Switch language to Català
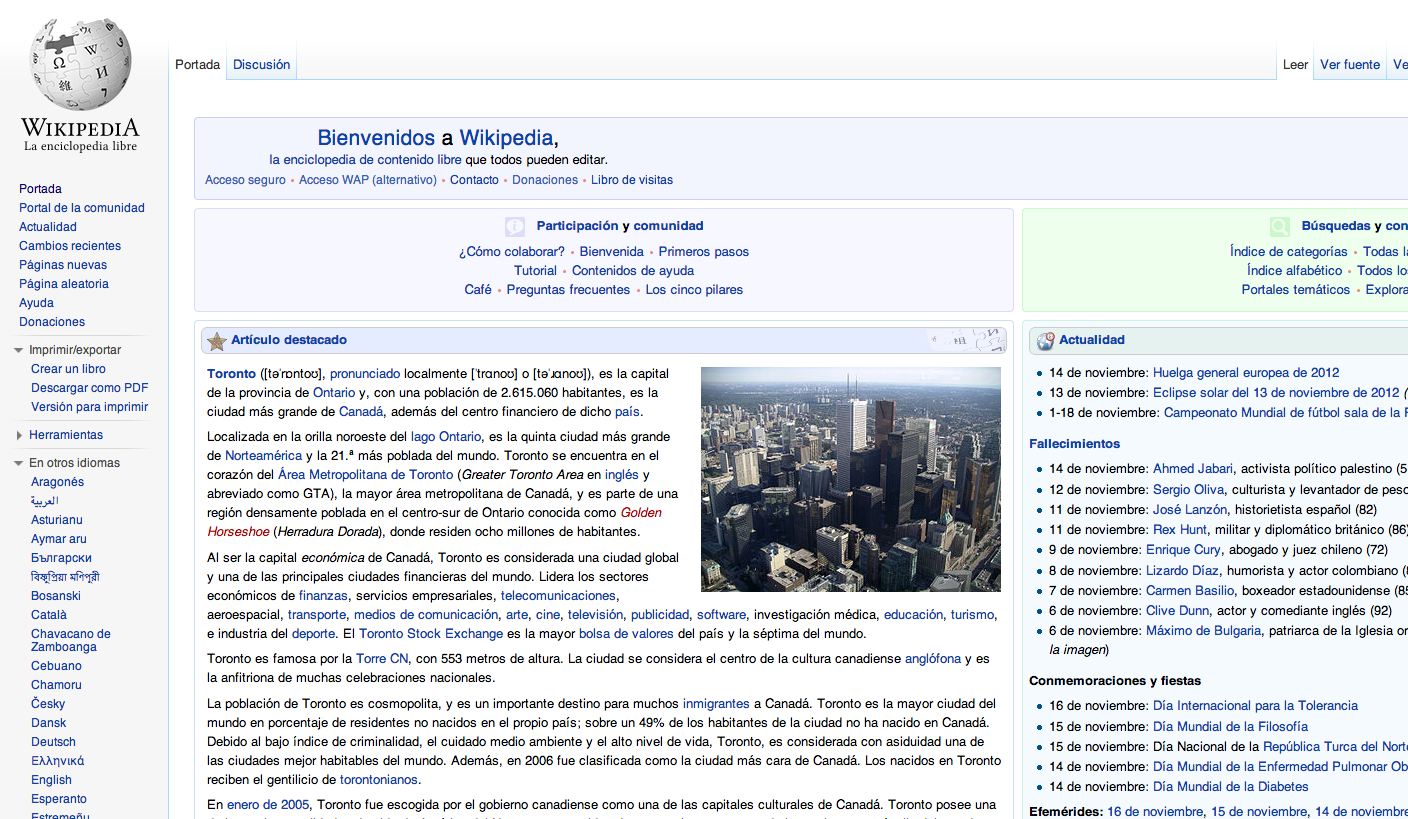The width and height of the screenshot is (1408, 819). click(49, 615)
